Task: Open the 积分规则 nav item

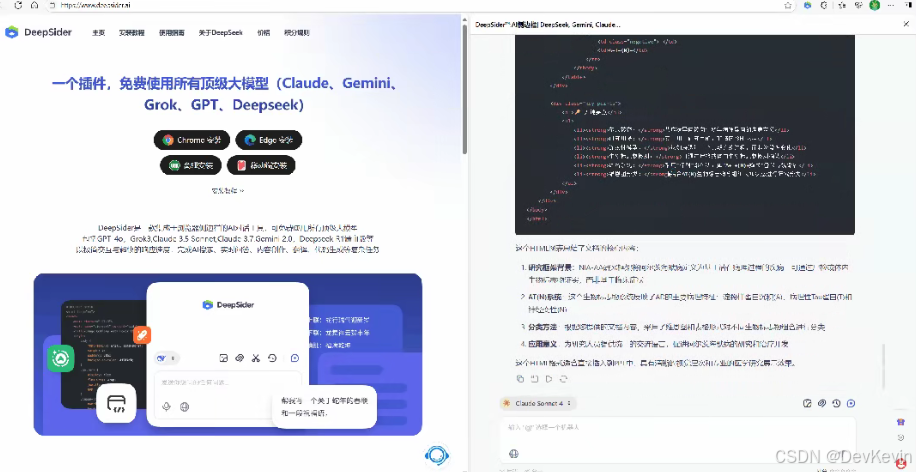Action: click(x=297, y=33)
